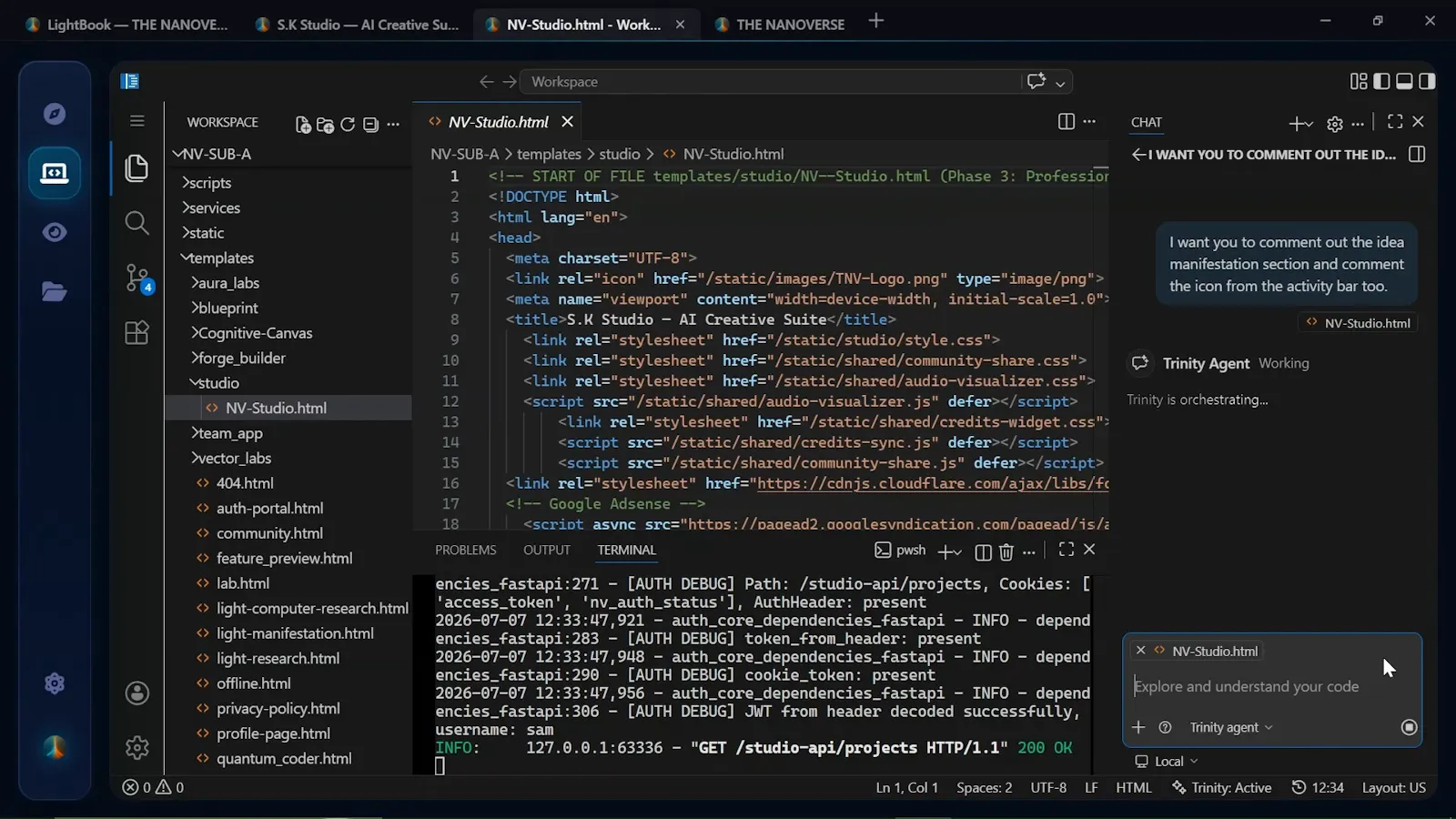Image resolution: width=1456 pixels, height=819 pixels.
Task: Split the editor to the right
Action: 1067,122
